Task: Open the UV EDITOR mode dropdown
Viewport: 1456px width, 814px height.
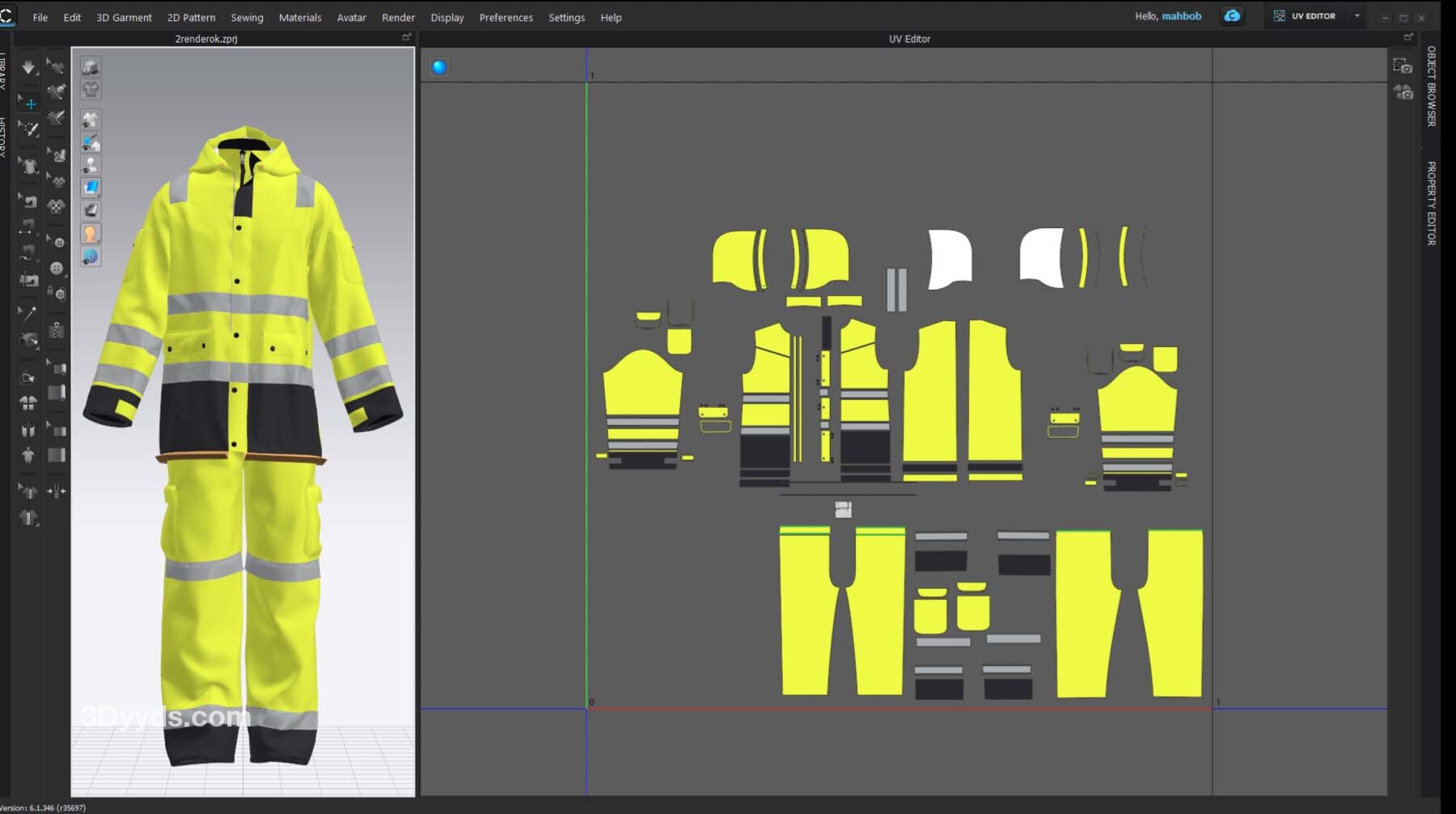Action: pyautogui.click(x=1357, y=16)
